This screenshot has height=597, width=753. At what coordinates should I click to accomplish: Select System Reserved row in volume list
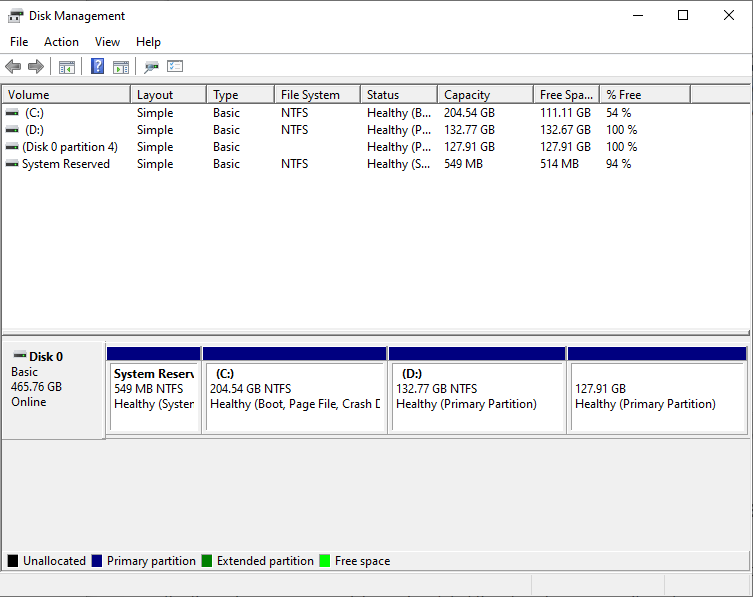tap(65, 164)
